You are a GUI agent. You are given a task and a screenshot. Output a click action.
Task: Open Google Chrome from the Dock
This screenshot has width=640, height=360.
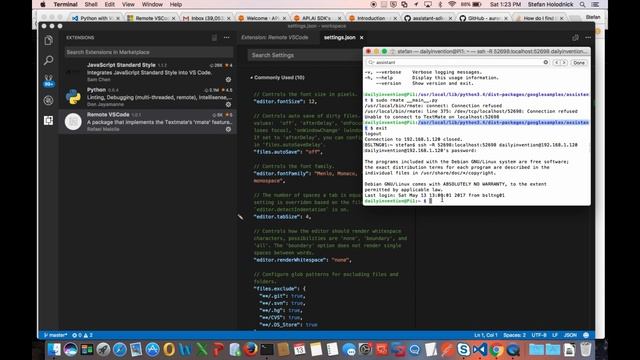point(496,349)
